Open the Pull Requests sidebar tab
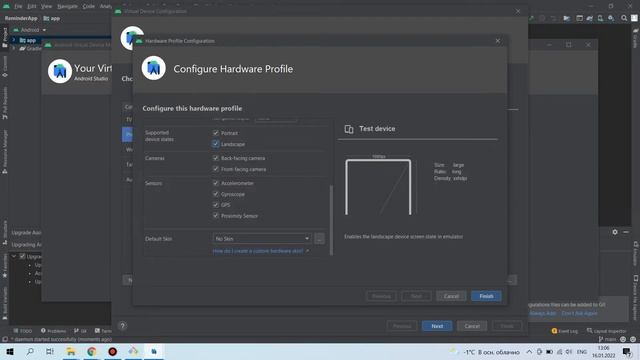 pyautogui.click(x=5, y=103)
